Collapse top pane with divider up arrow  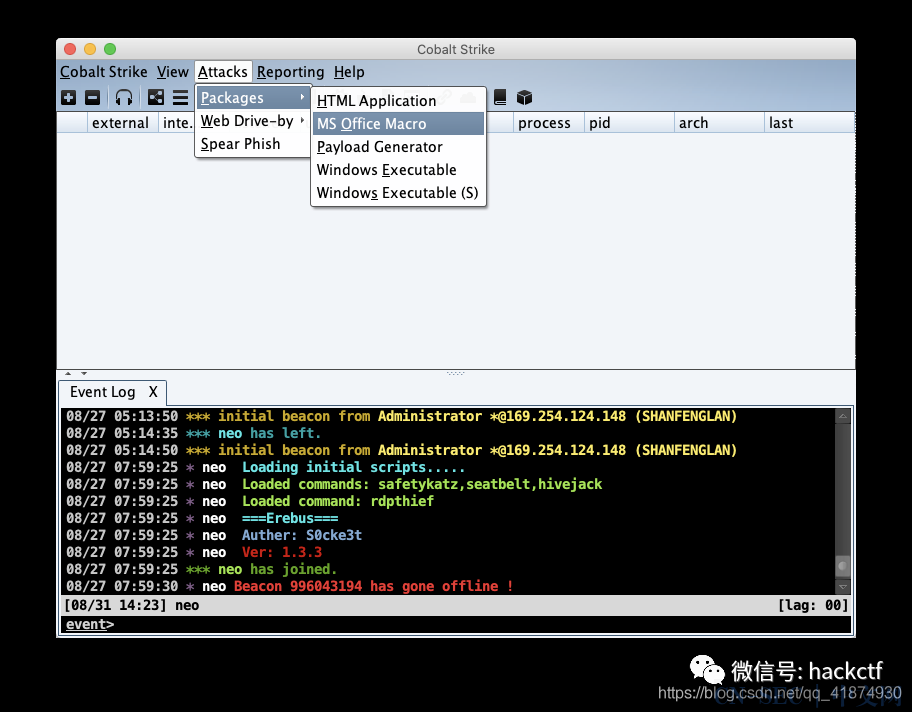[68, 373]
